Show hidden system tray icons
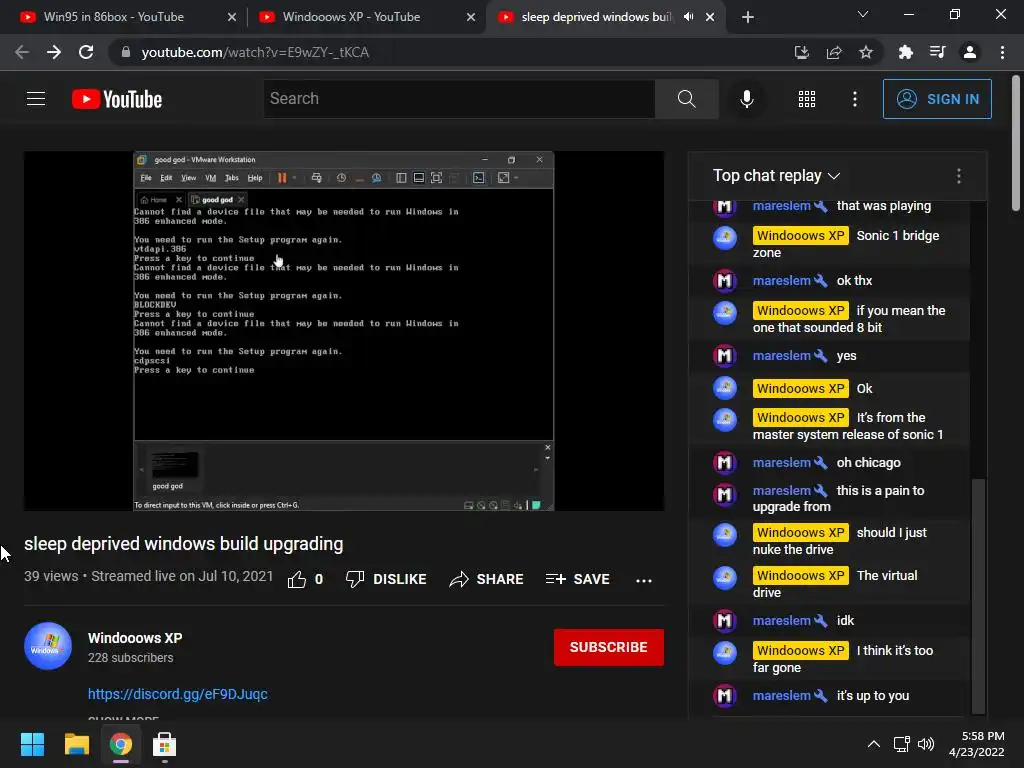 [x=874, y=744]
